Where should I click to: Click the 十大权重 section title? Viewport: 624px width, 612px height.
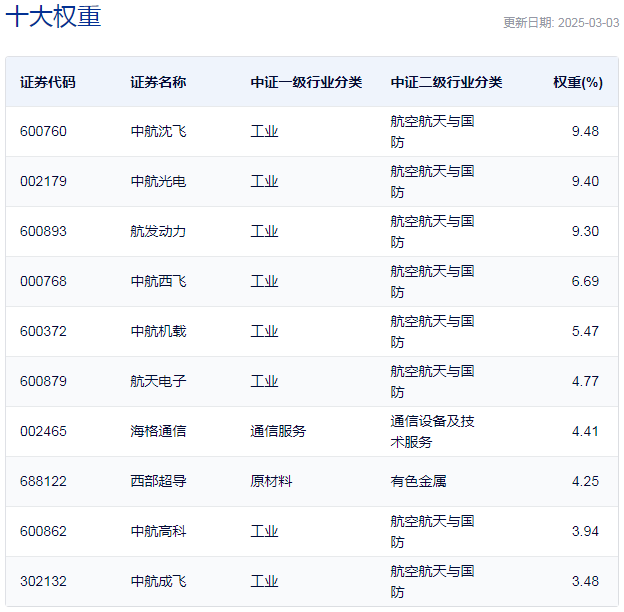[53, 17]
